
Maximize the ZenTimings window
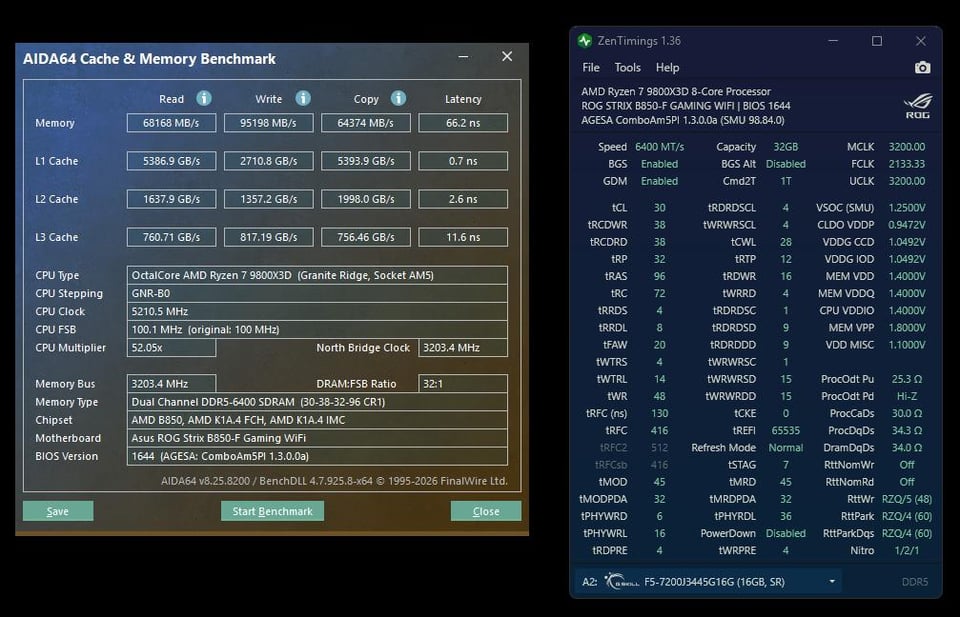[x=877, y=41]
